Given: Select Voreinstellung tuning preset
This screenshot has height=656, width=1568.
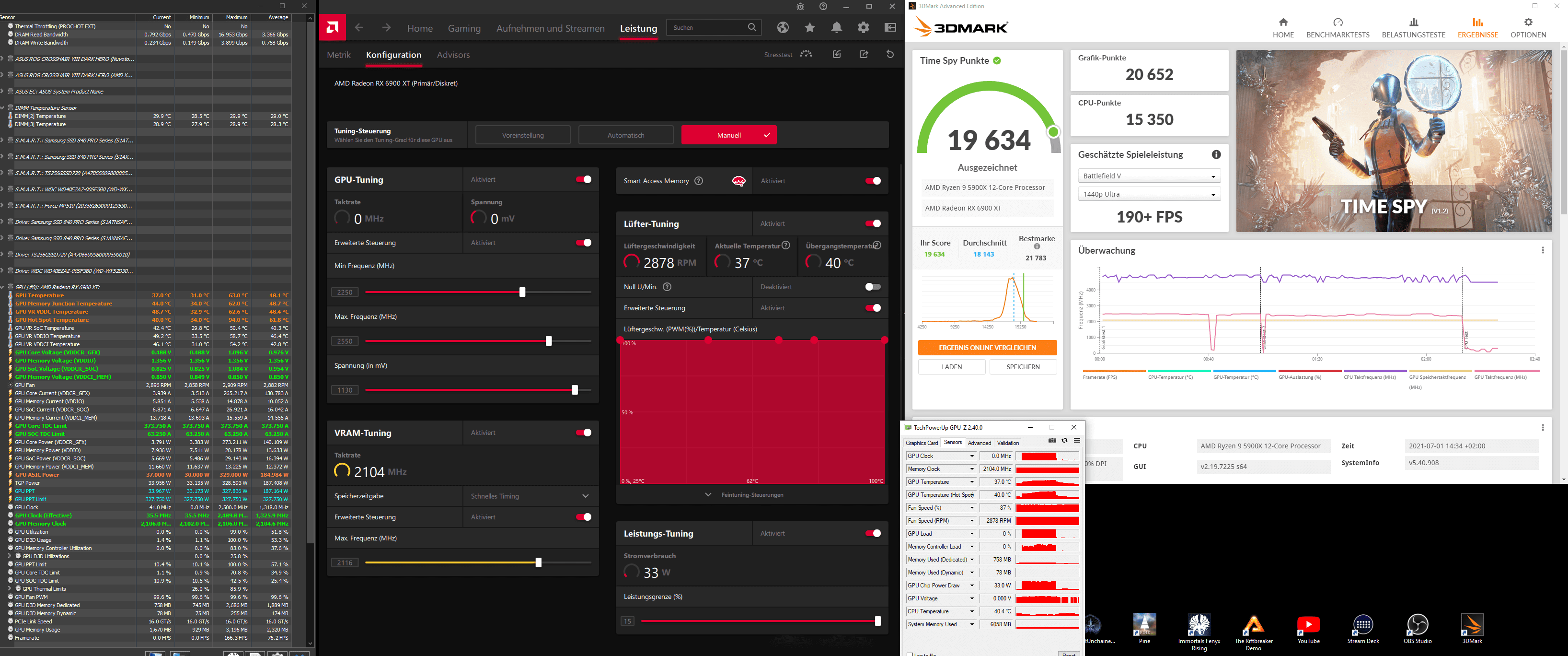Looking at the screenshot, I should pyautogui.click(x=523, y=135).
